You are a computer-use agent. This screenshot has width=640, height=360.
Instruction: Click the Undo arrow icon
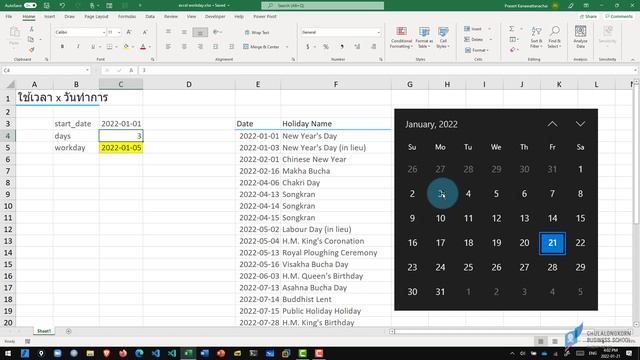pos(62,6)
